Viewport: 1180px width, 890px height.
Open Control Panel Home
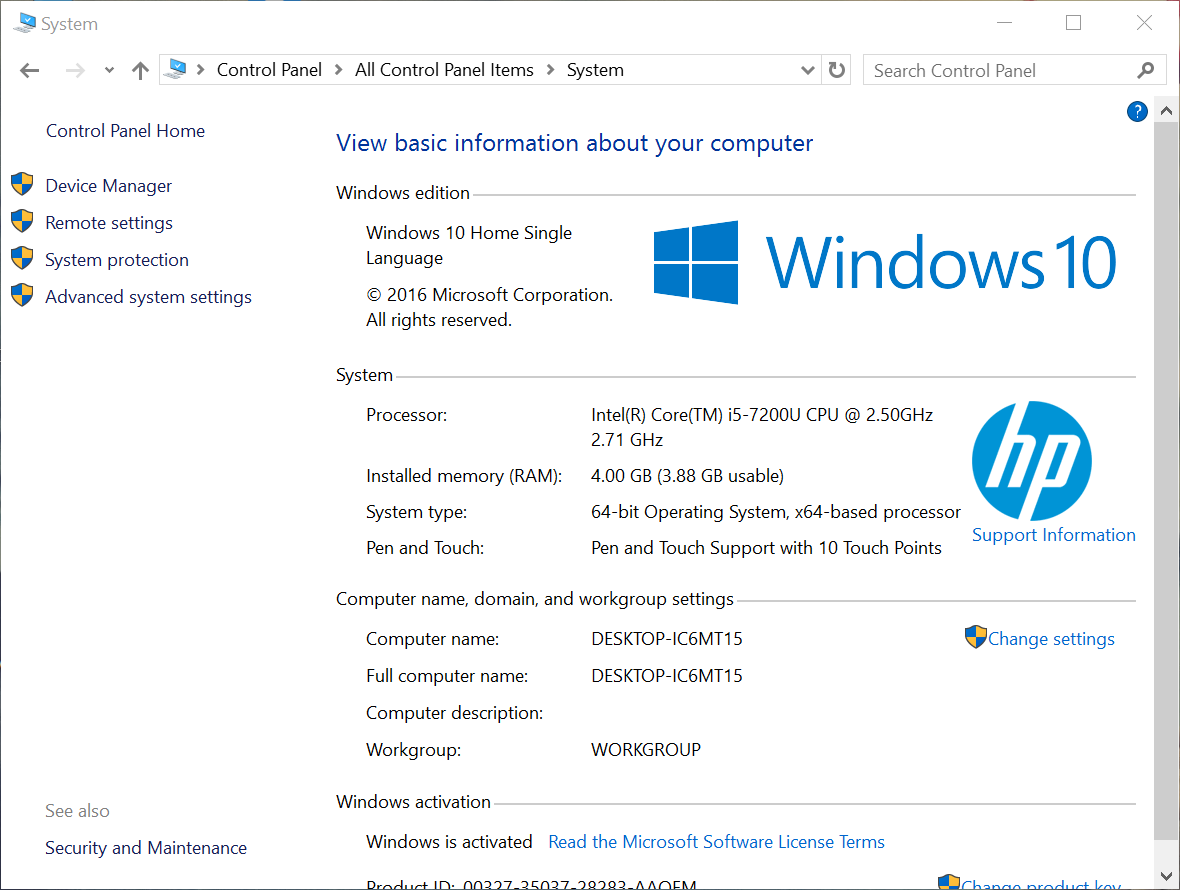125,131
